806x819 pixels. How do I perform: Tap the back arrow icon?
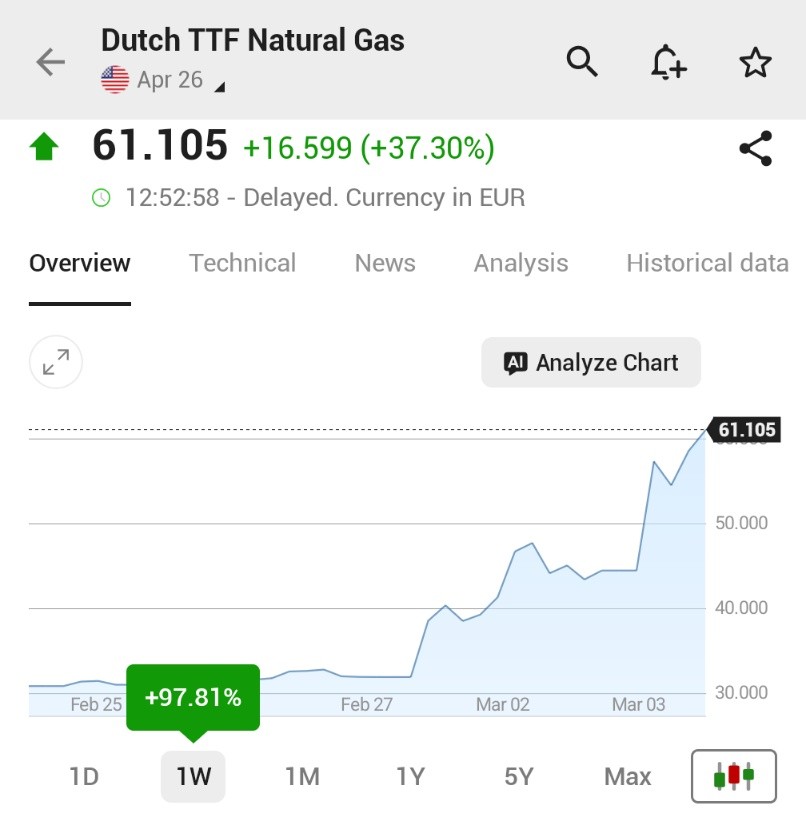point(50,62)
